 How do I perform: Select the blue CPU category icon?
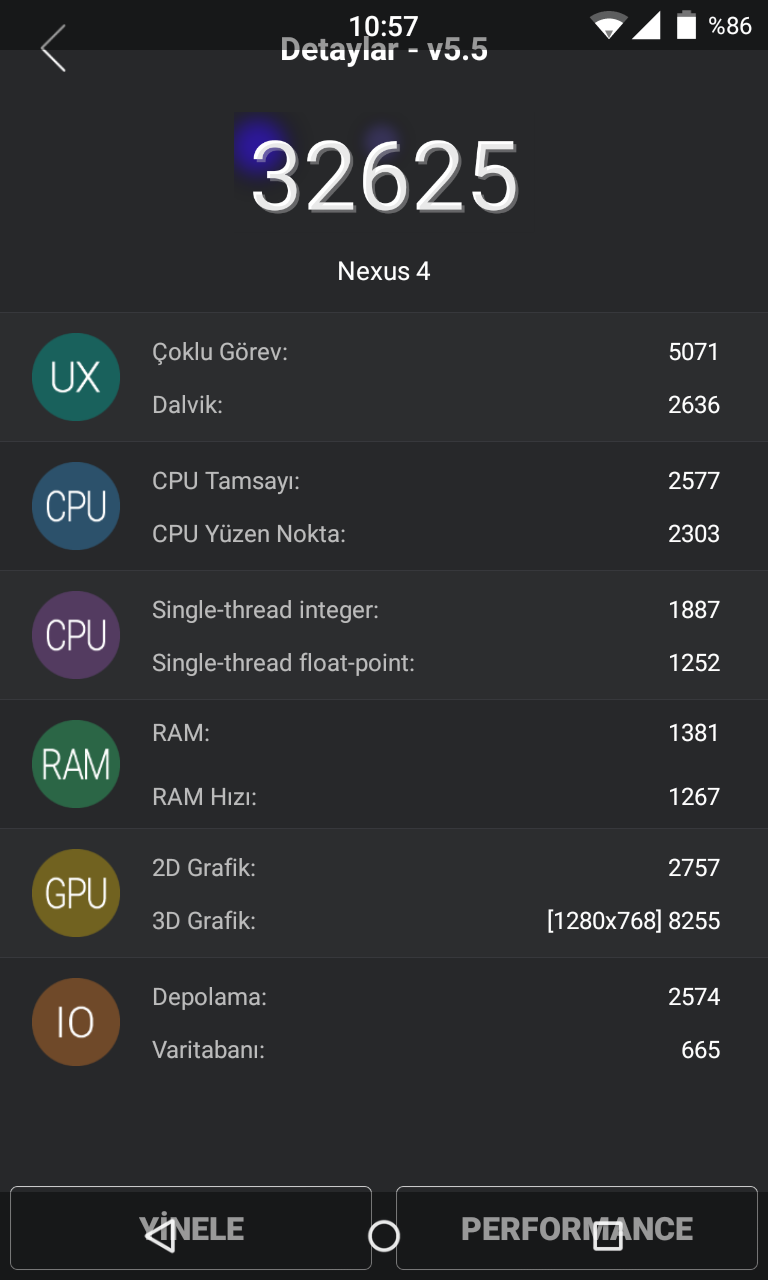(76, 506)
